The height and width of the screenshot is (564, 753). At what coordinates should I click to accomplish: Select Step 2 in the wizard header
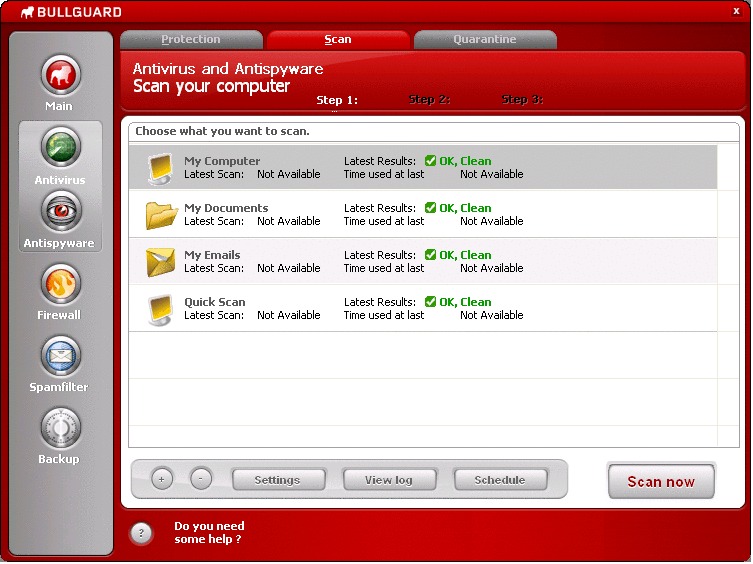pyautogui.click(x=429, y=99)
